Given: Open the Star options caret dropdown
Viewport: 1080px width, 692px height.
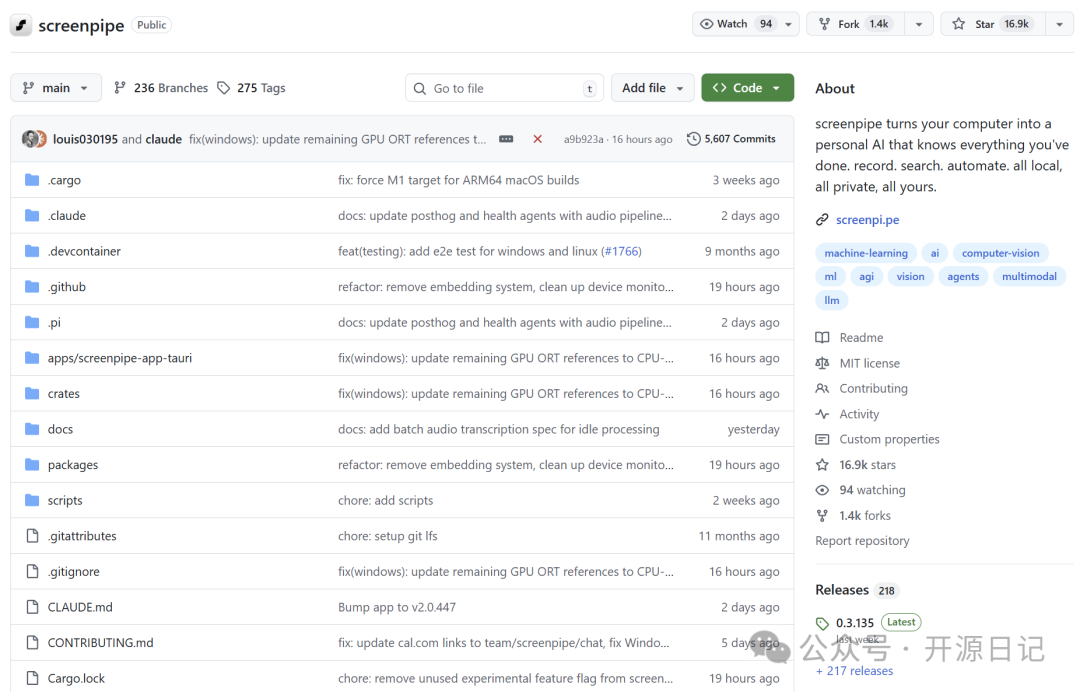Looking at the screenshot, I should pyautogui.click(x=1059, y=23).
